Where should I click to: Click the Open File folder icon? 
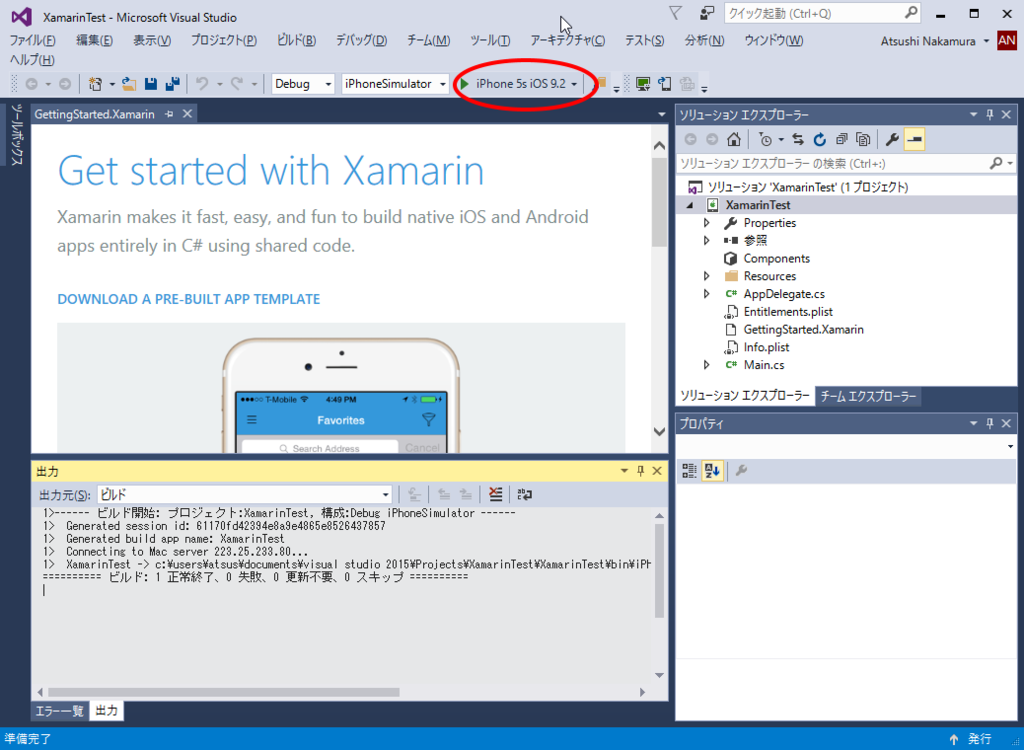pyautogui.click(x=129, y=84)
